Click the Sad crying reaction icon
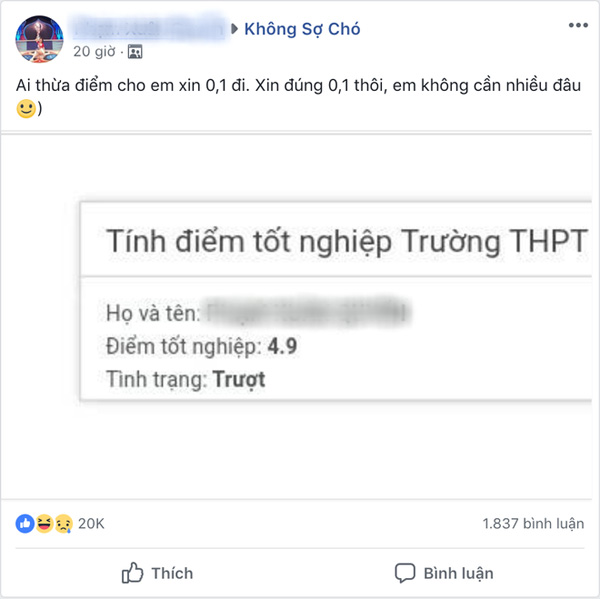This screenshot has width=600, height=599. tap(63, 523)
